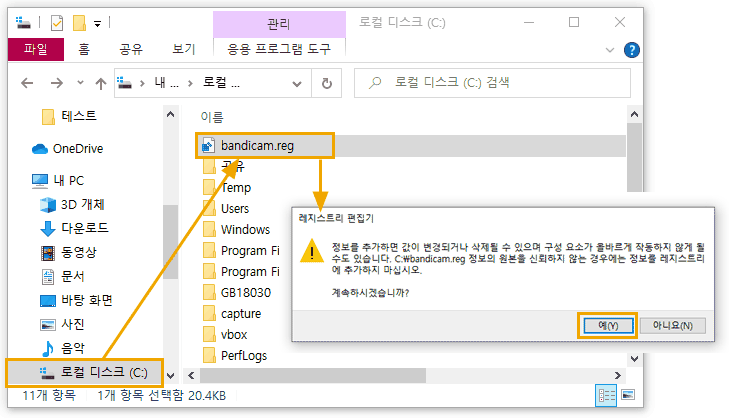Viewport: 730px width, 418px height.
Task: Select OneDrive in the navigation pane
Action: coord(77,149)
